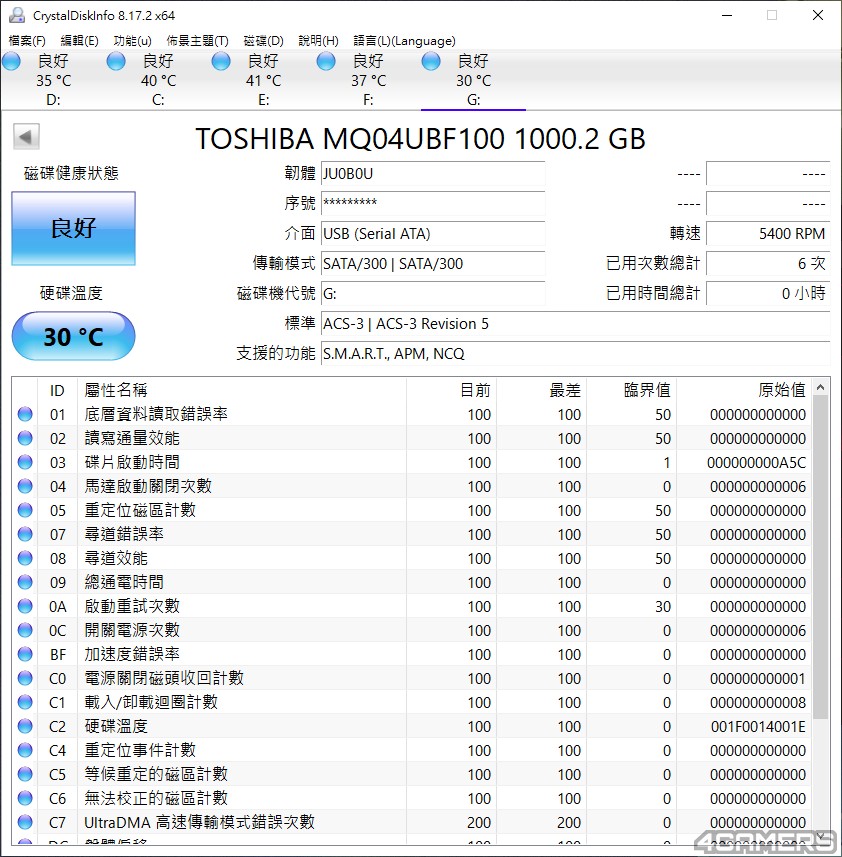
Task: Click raw value 001F0014001E
Action: [758, 727]
